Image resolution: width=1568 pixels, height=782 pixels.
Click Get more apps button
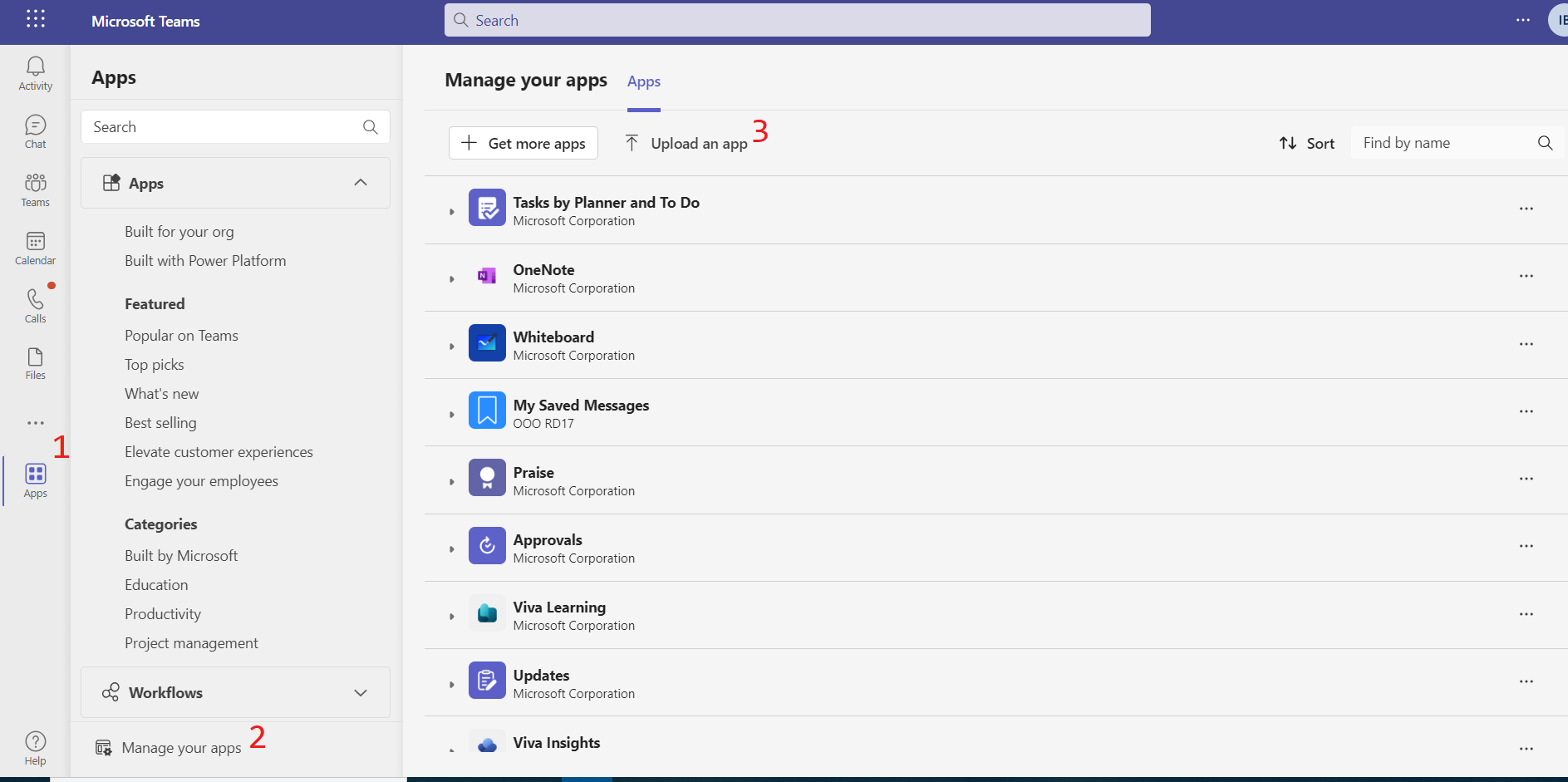523,143
